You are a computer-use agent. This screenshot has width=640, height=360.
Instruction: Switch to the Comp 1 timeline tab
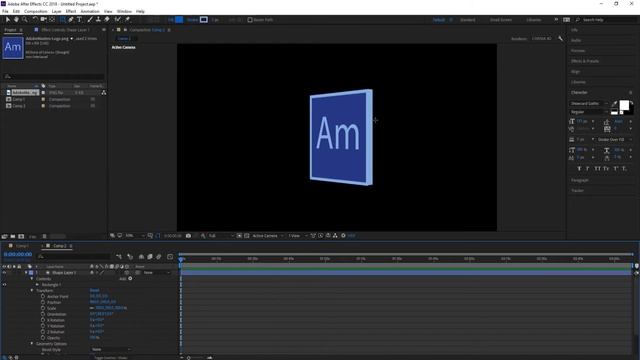22,246
